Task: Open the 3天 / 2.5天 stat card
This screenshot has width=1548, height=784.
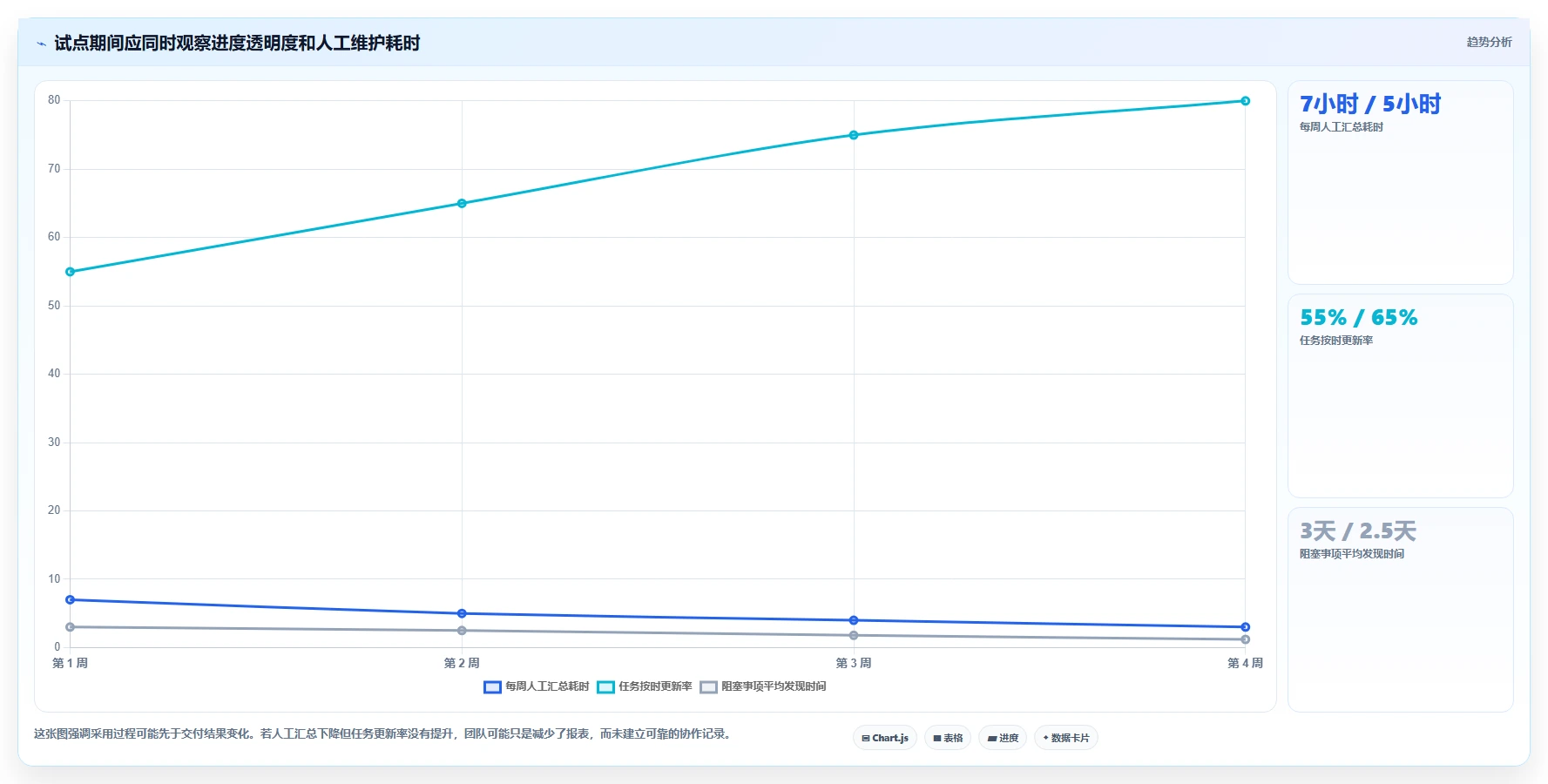Action: 1401,610
